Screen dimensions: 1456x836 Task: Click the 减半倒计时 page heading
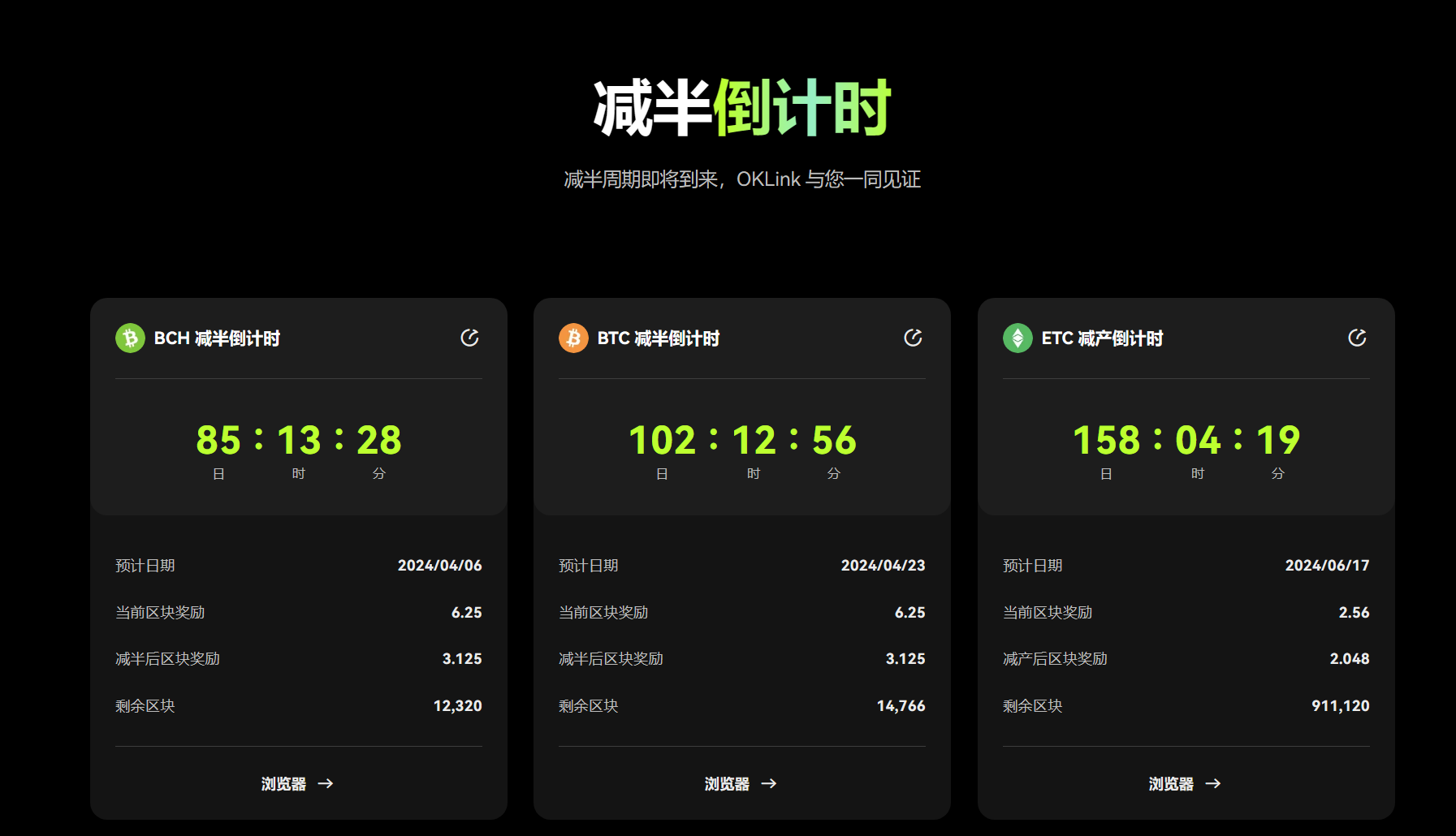click(742, 107)
